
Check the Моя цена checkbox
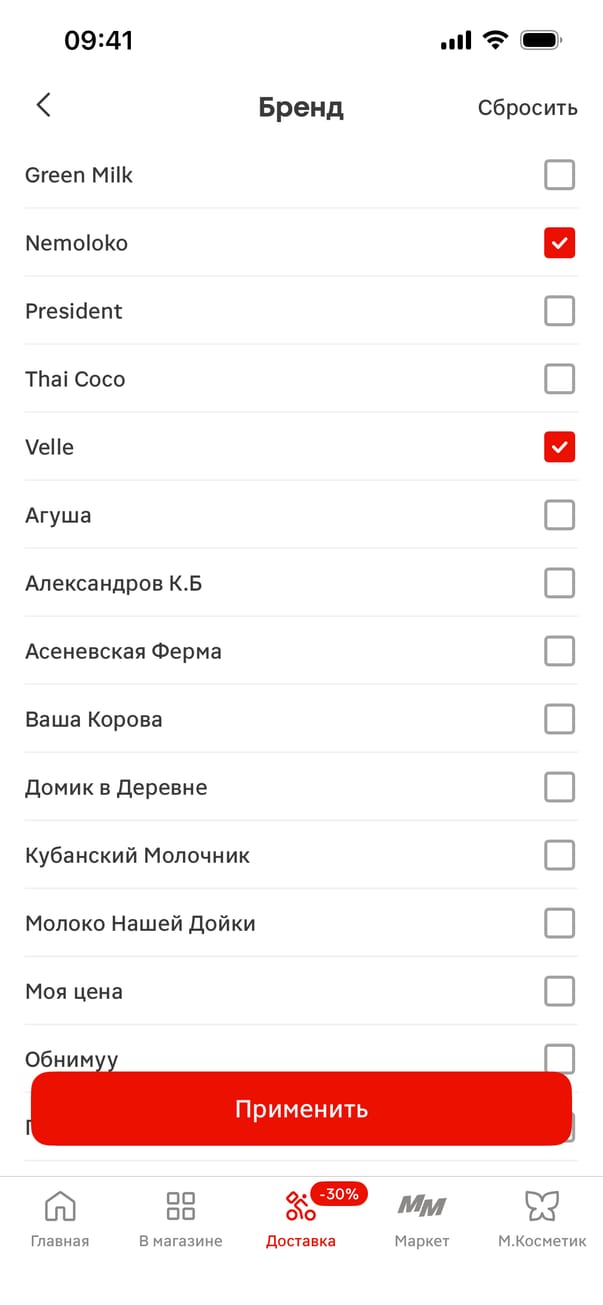point(559,991)
